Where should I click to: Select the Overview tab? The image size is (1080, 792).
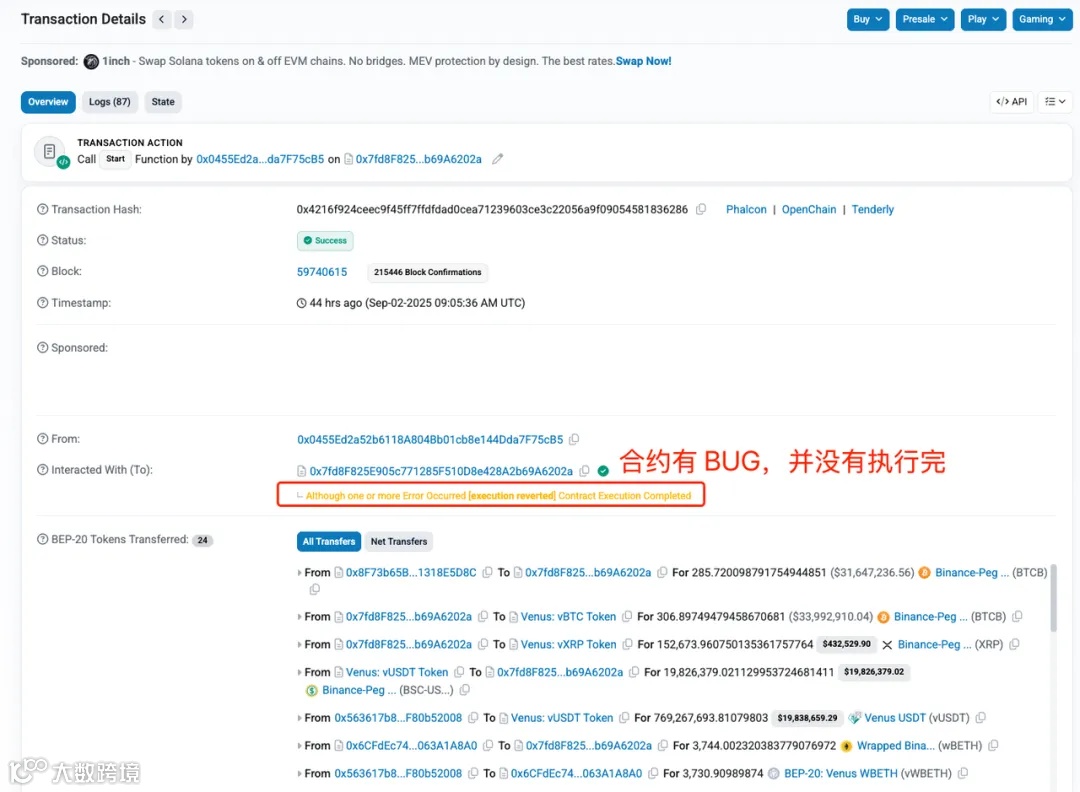click(48, 102)
